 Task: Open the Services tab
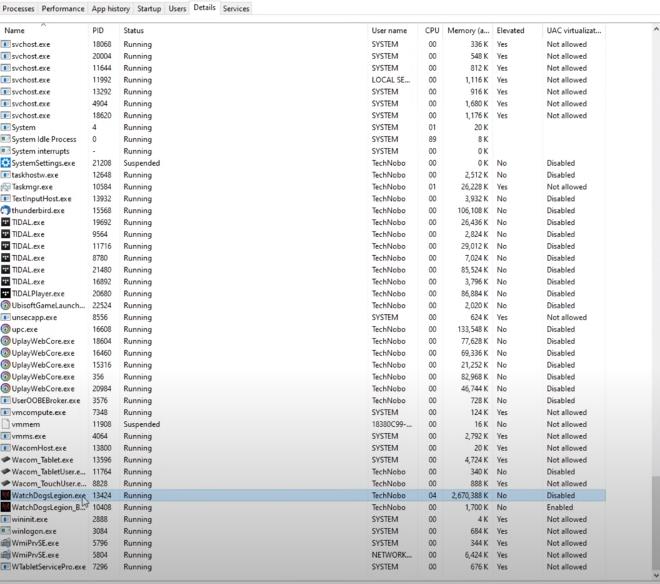click(x=236, y=8)
